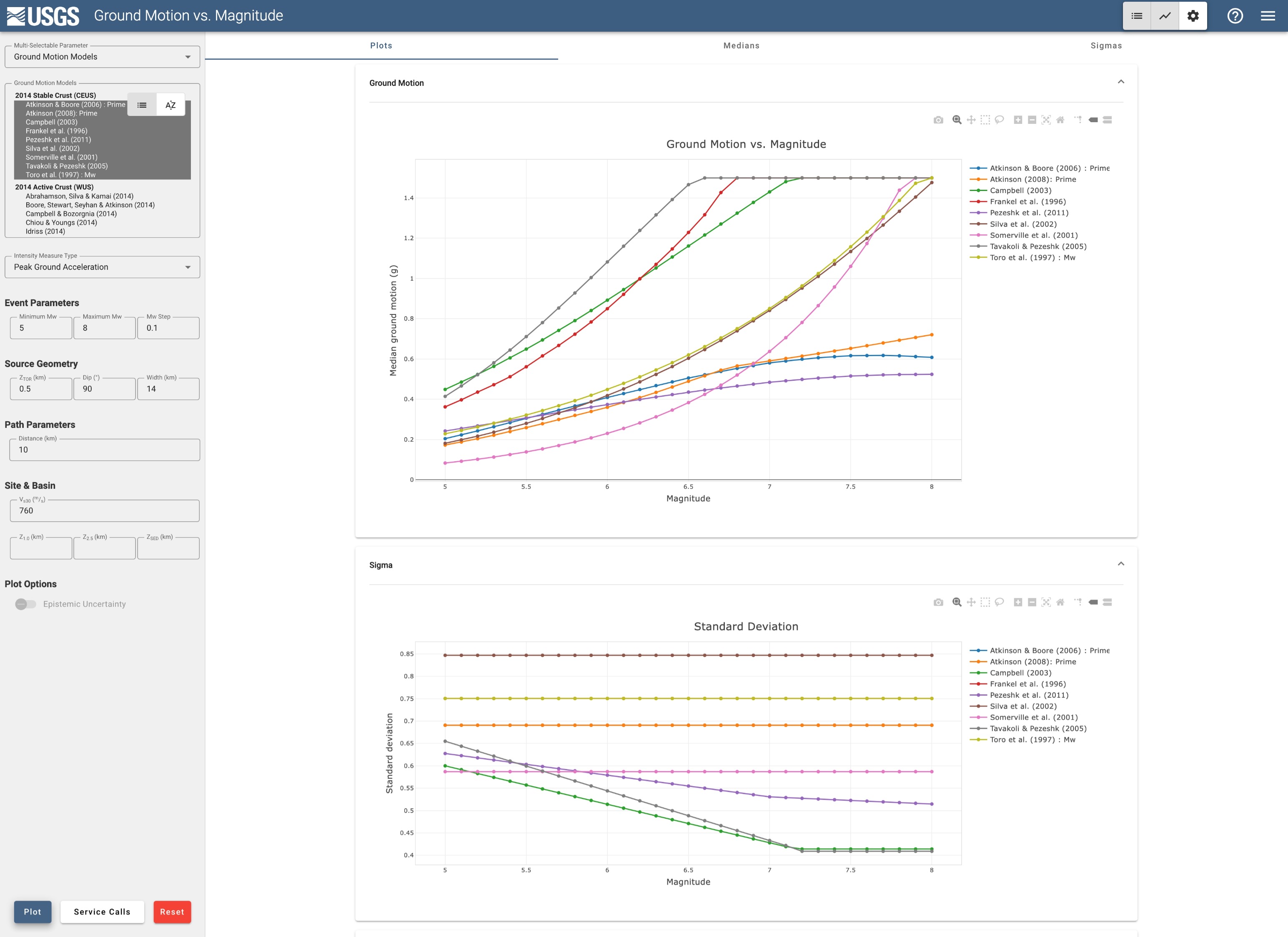Select zoom tool in Ground Motion plot toolbar
Image resolution: width=1288 pixels, height=937 pixels.
click(957, 120)
